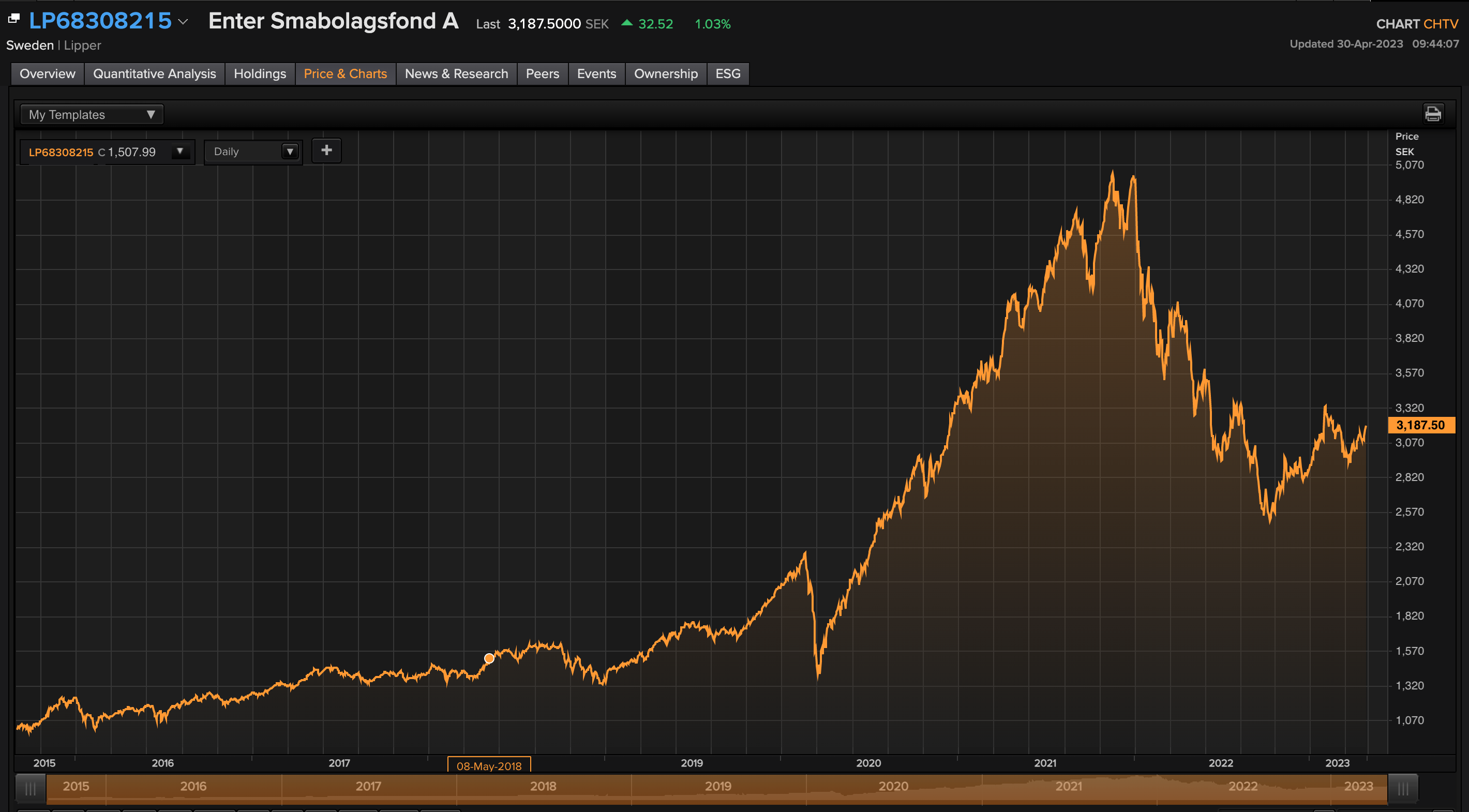
Task: View the Ownership tab
Action: pyautogui.click(x=666, y=73)
